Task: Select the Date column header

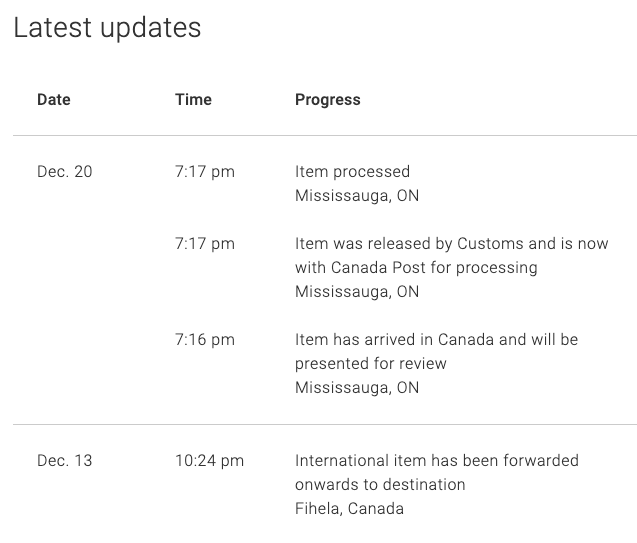Action: pos(54,100)
